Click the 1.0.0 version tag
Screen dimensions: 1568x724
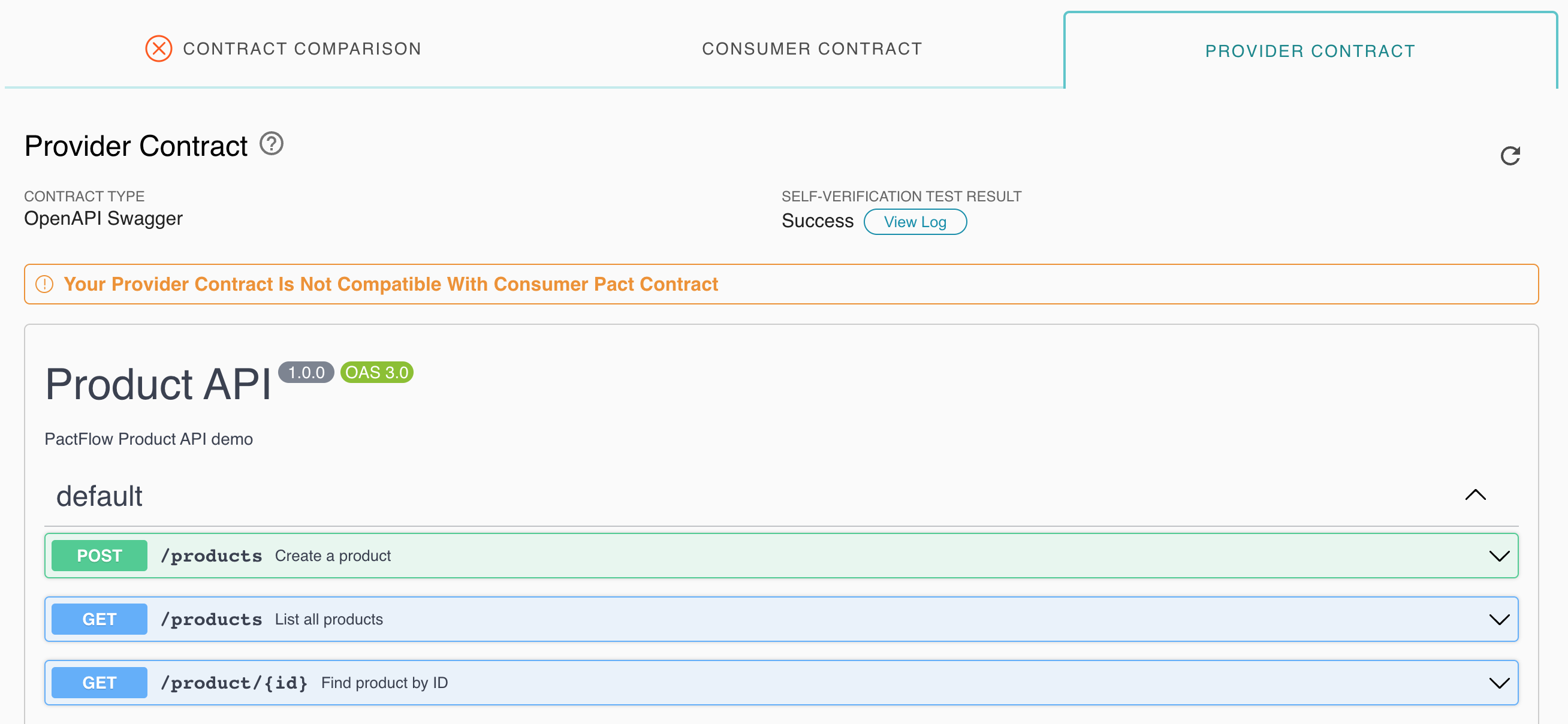tap(307, 372)
